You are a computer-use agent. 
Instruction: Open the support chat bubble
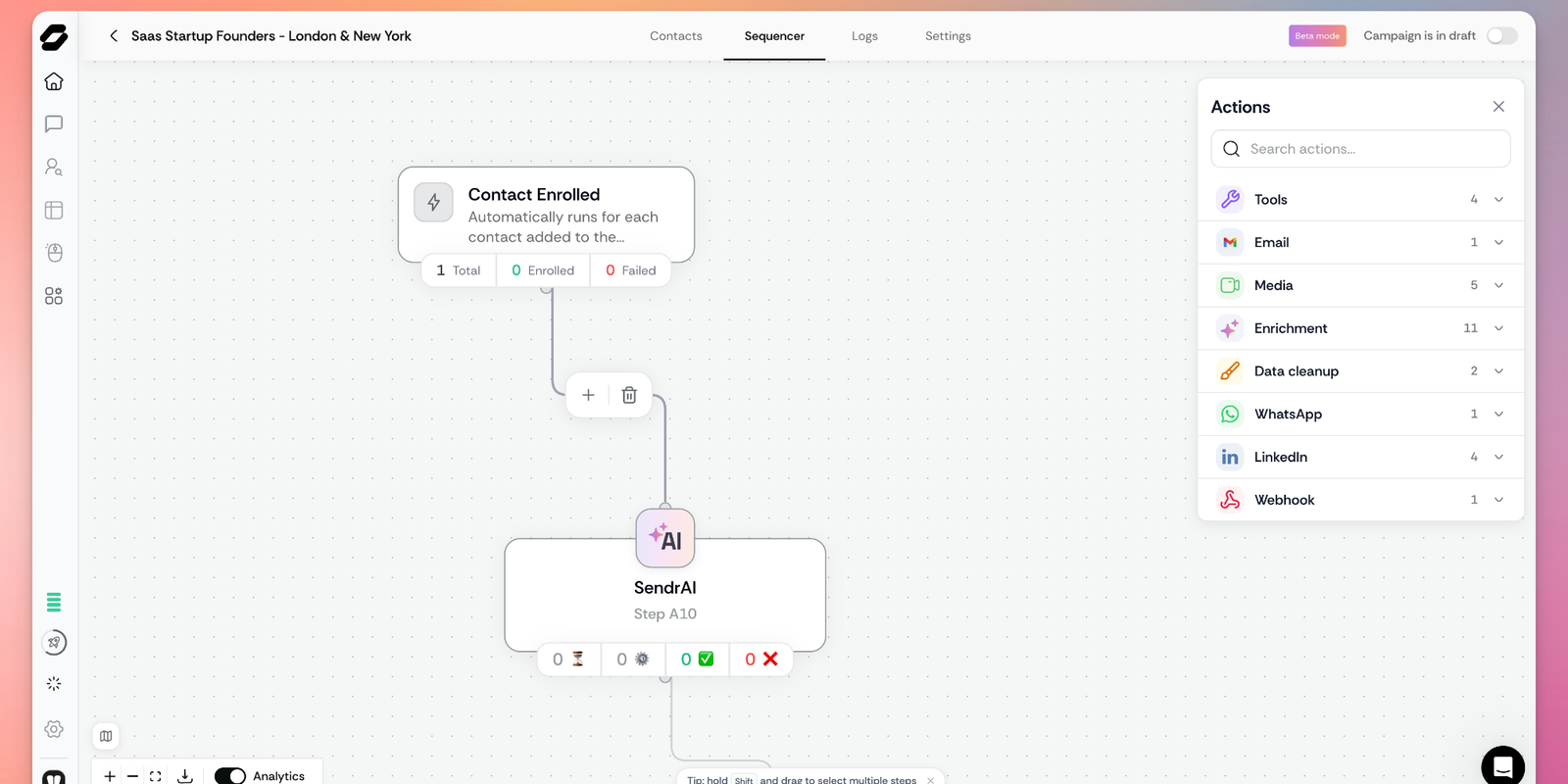1502,766
